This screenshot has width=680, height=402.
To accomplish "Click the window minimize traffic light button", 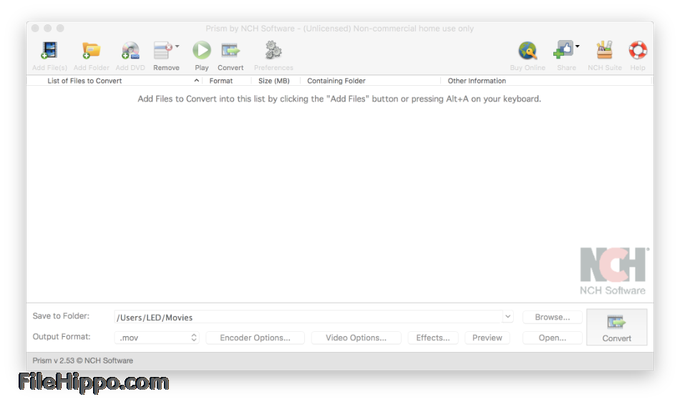I will 48,28.
